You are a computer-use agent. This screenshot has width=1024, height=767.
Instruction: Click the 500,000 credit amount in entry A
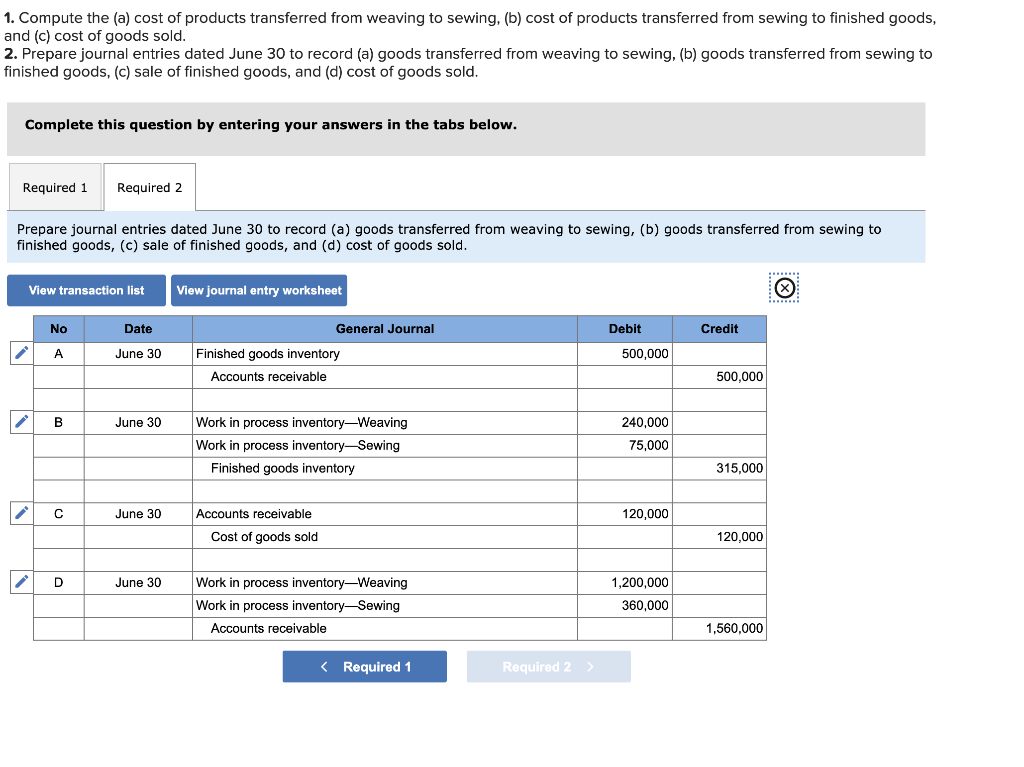pyautogui.click(x=720, y=377)
